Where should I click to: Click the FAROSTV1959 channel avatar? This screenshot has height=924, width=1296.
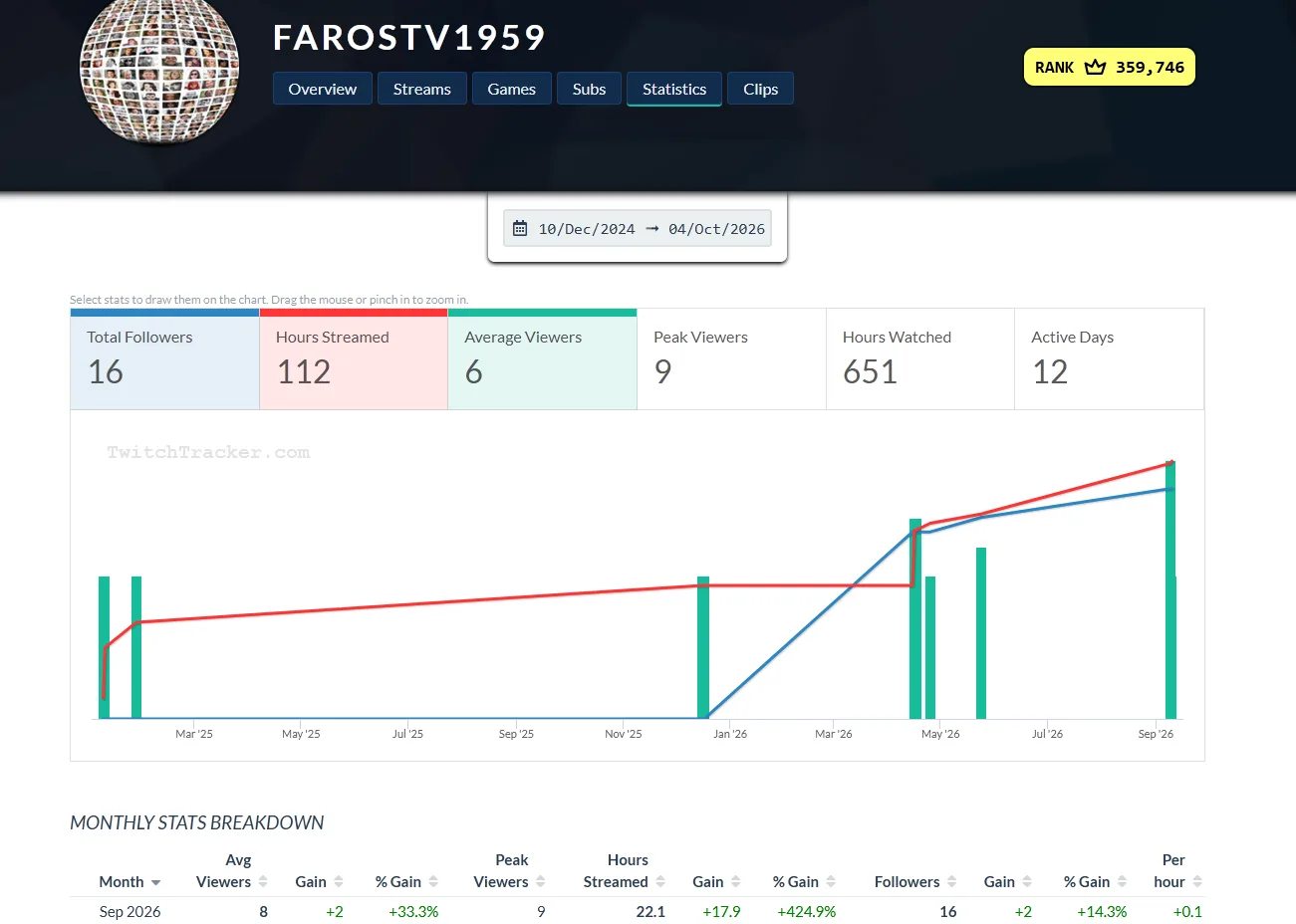(x=159, y=65)
